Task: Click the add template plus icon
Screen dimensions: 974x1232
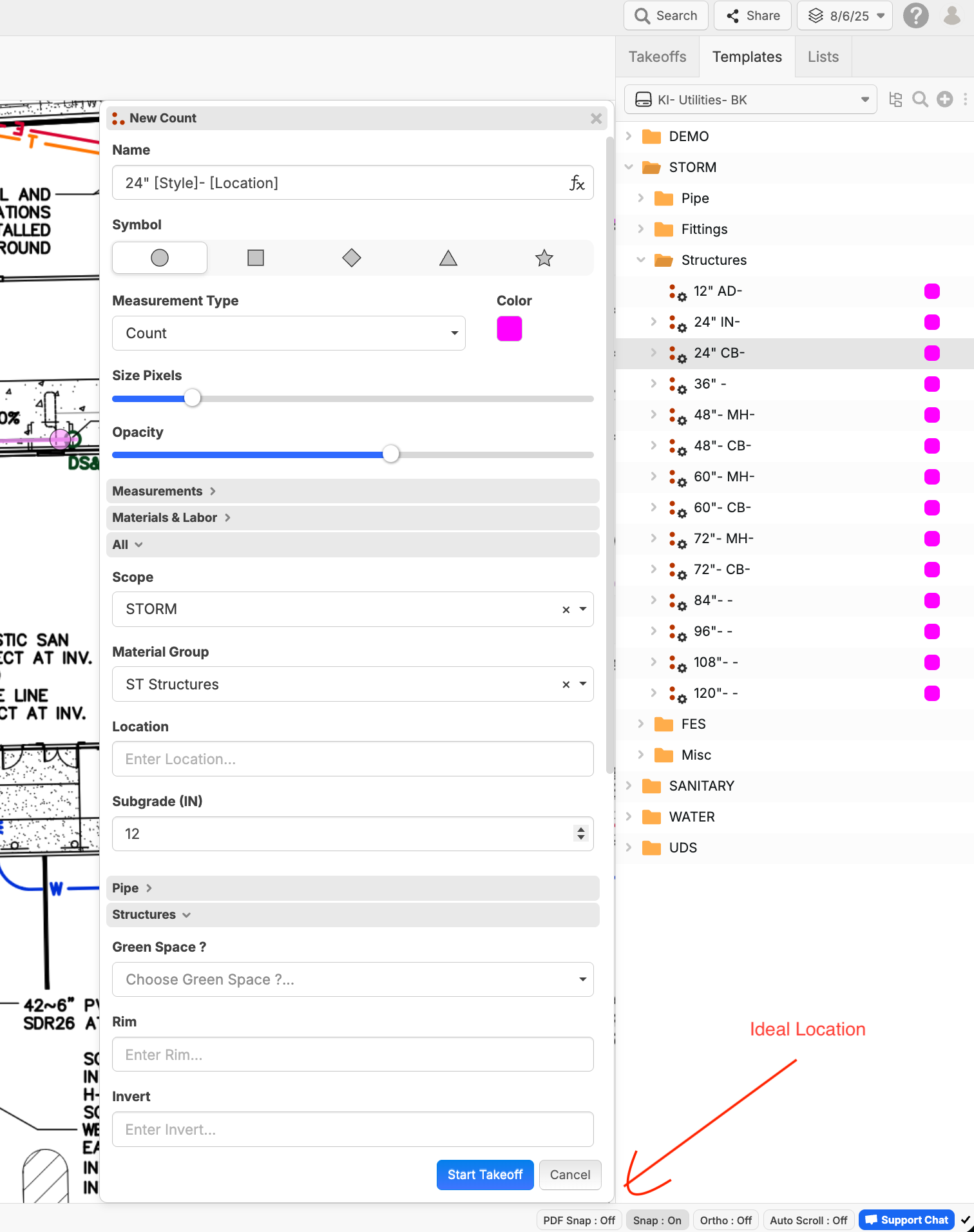Action: (944, 99)
